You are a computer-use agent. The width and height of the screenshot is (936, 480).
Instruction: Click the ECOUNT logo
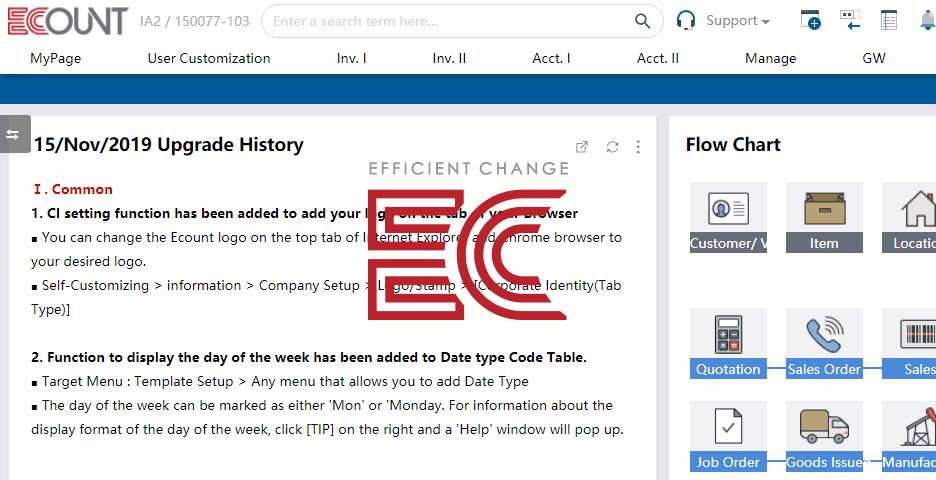[67, 21]
